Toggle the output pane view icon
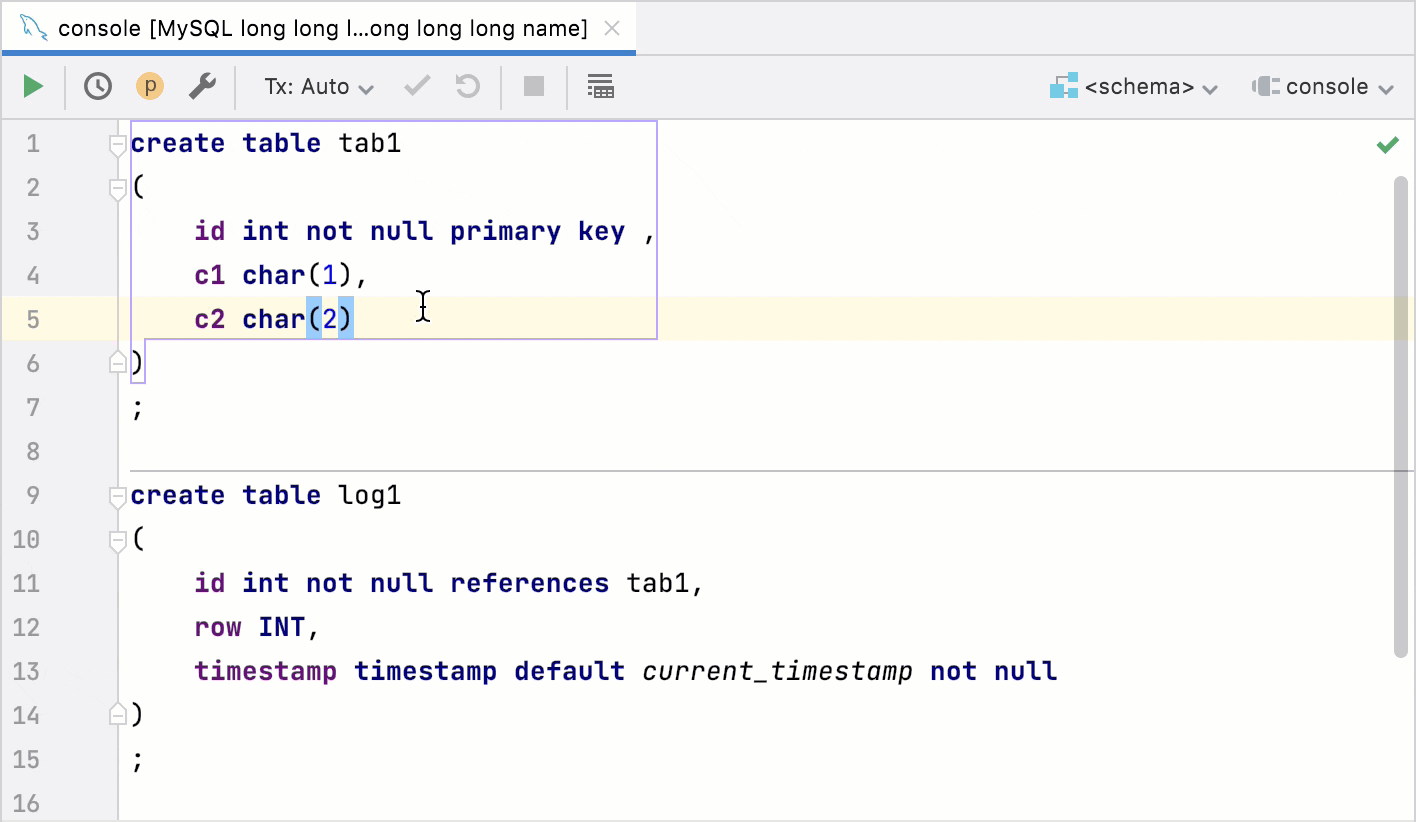Viewport: 1416px width, 822px height. [x=600, y=86]
